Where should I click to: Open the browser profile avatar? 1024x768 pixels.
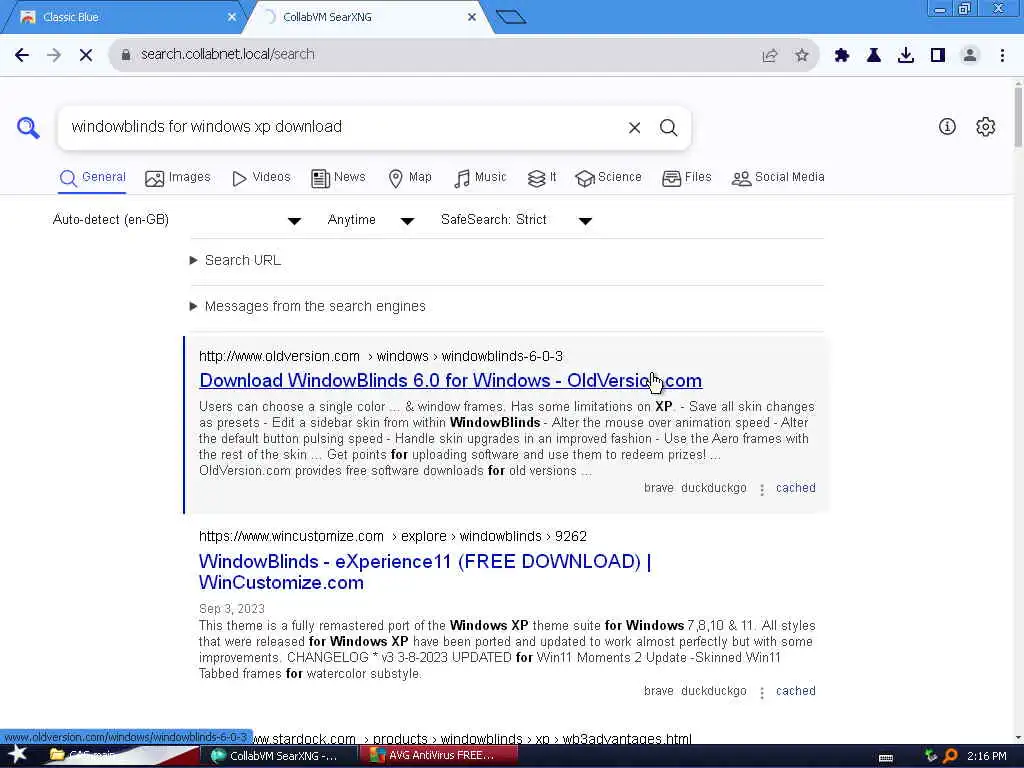point(970,56)
